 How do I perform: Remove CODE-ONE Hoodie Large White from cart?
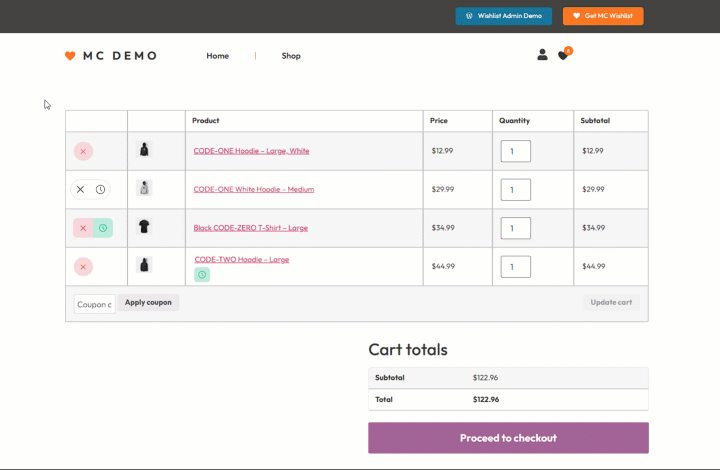(83, 151)
